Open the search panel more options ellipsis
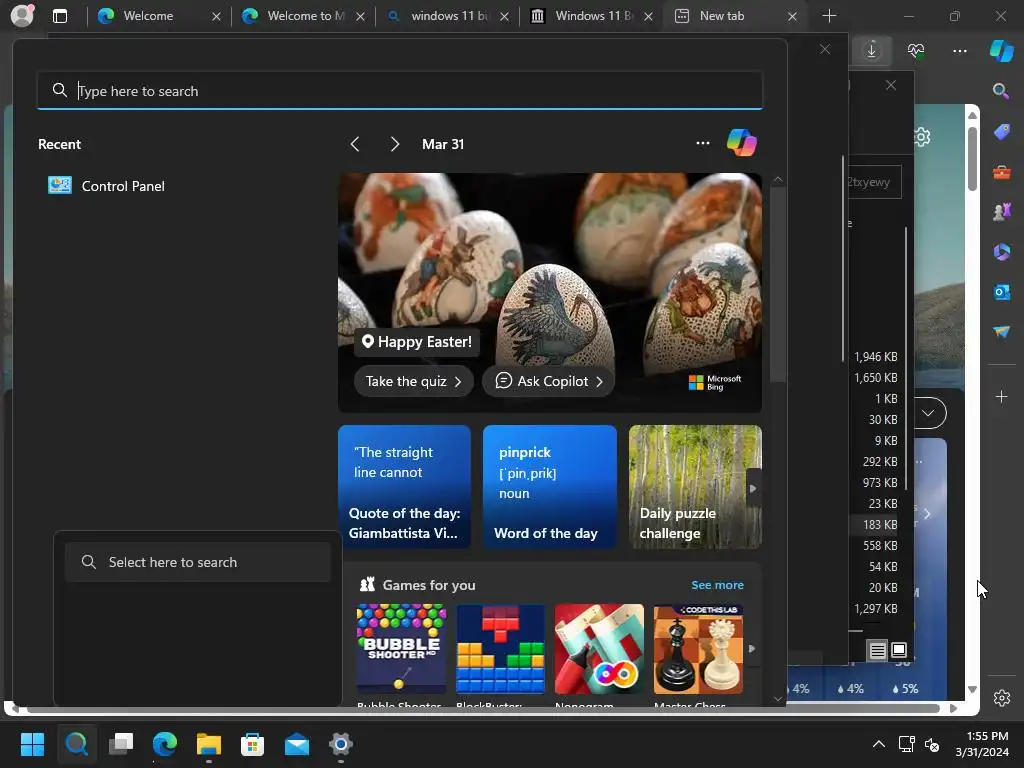Screen dimensions: 1024x768 (x=703, y=143)
